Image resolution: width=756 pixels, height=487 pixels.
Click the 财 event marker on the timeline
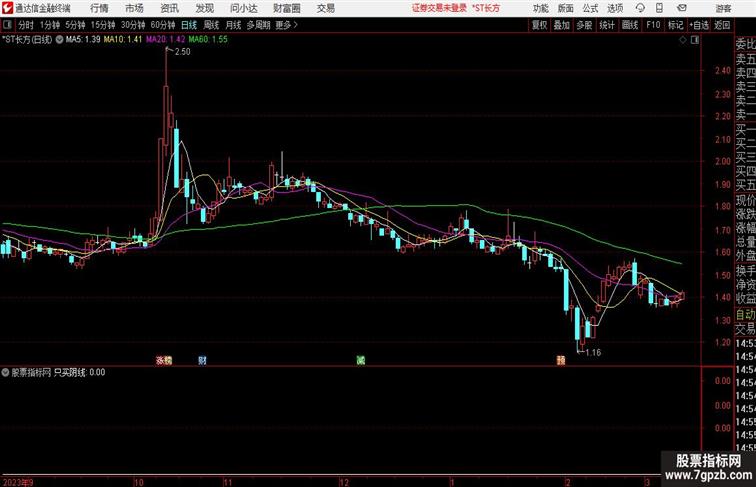tap(202, 360)
